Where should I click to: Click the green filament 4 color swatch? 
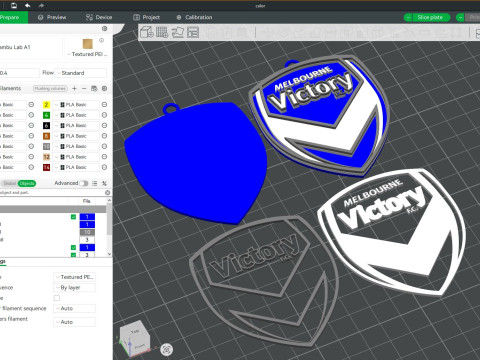click(46, 115)
